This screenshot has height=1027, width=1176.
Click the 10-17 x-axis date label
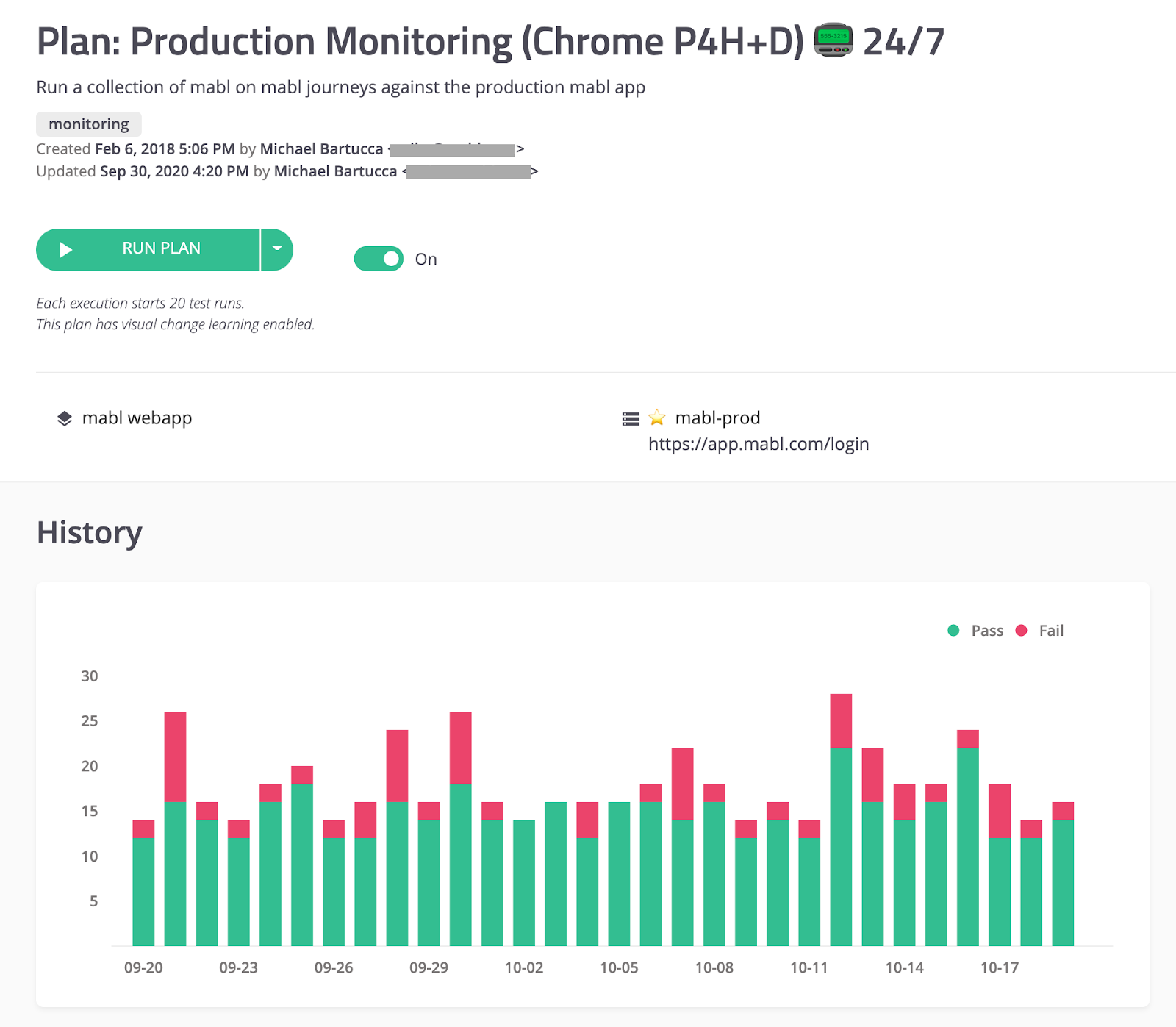(1000, 967)
